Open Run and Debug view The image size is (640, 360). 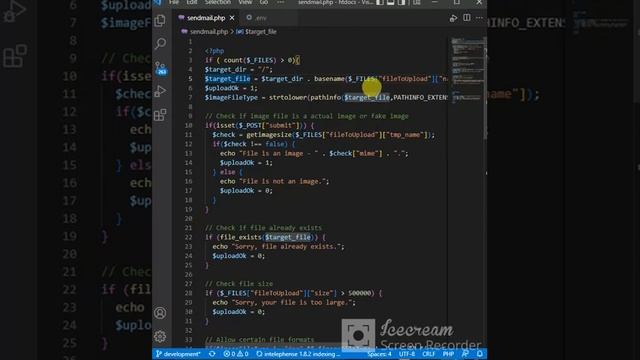[x=160, y=91]
